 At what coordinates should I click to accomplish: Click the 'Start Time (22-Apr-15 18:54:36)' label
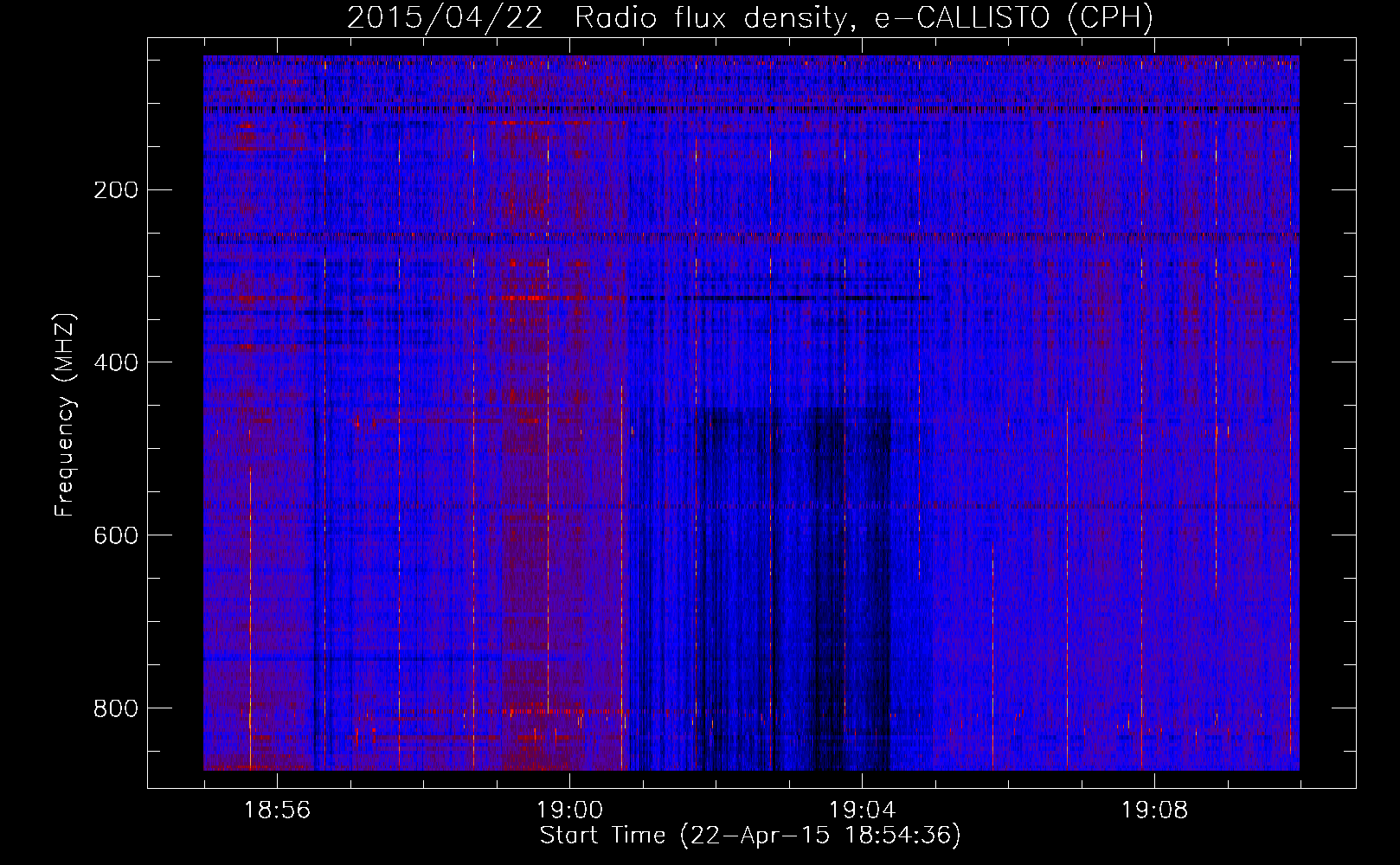pos(750,836)
